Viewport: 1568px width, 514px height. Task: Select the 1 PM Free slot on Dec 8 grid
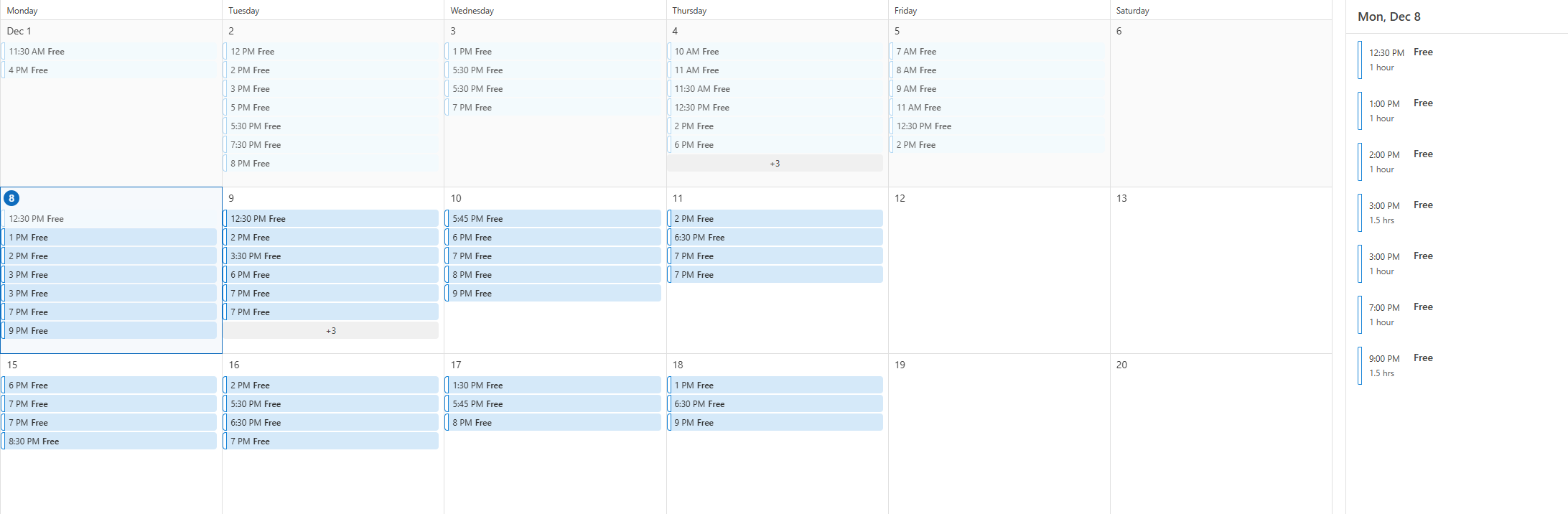109,238
